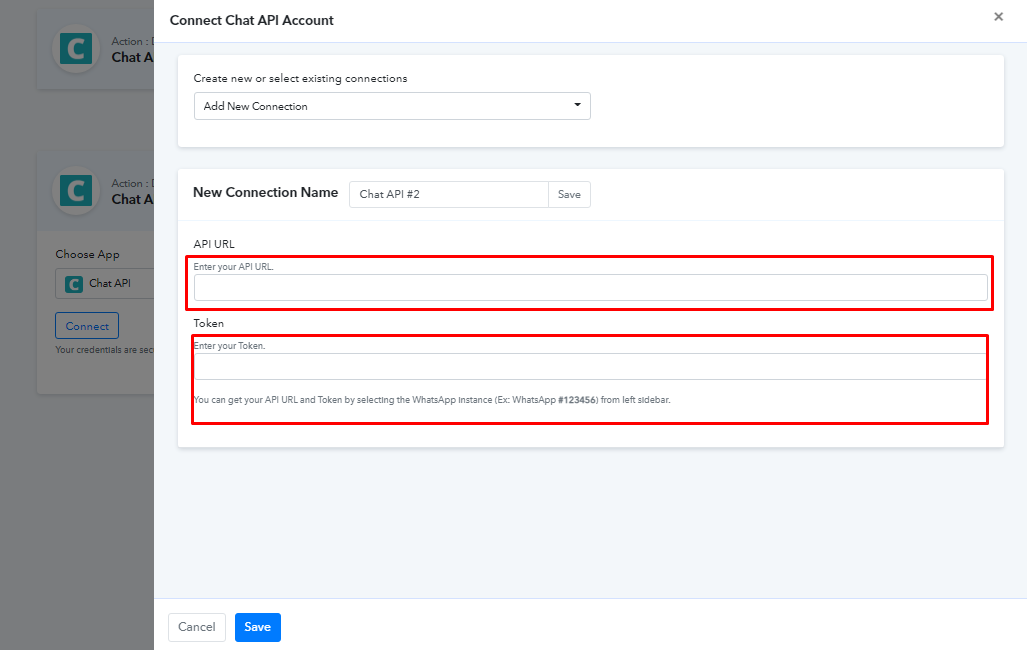Image resolution: width=1027 pixels, height=650 pixels.
Task: Click the Connect button in background panel
Action: (87, 326)
